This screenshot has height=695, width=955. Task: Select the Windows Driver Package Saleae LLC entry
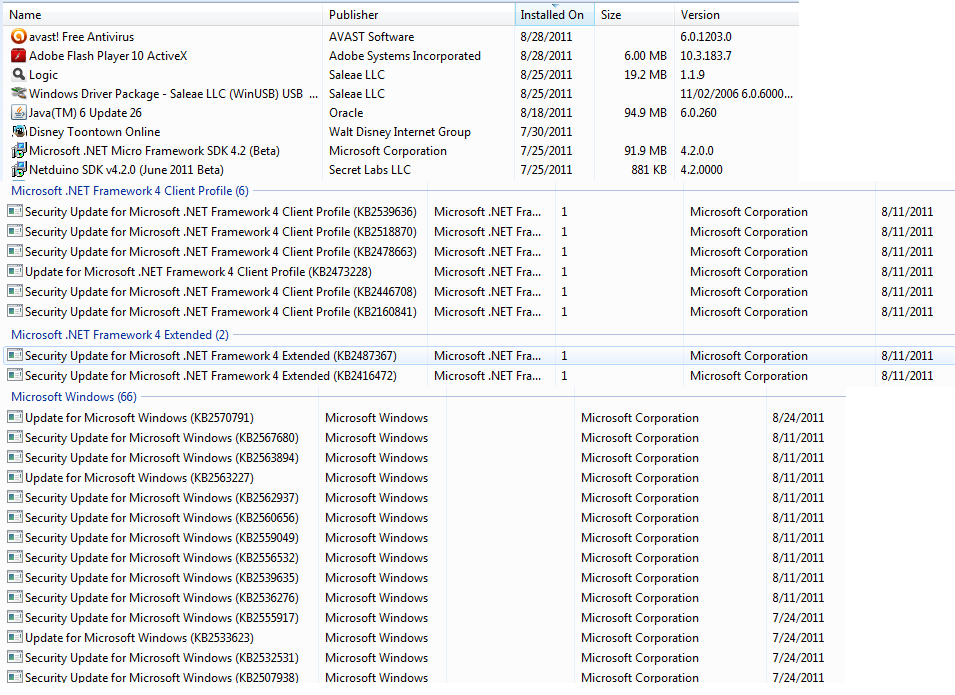(173, 93)
